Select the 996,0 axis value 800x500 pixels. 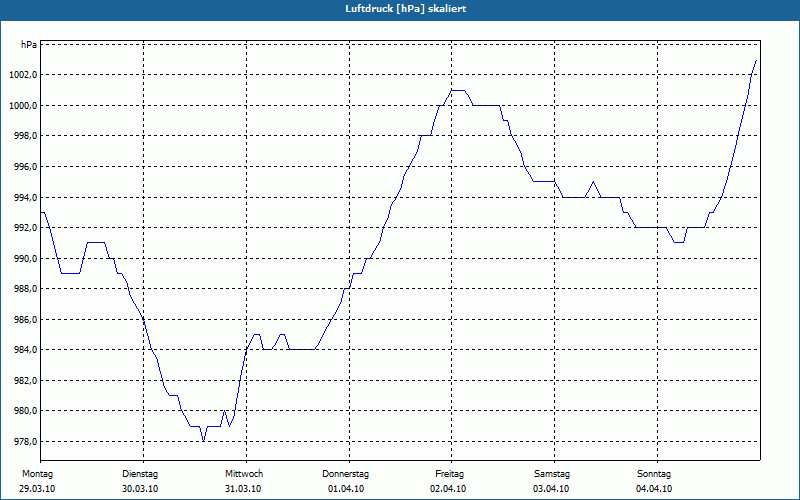tap(25, 167)
